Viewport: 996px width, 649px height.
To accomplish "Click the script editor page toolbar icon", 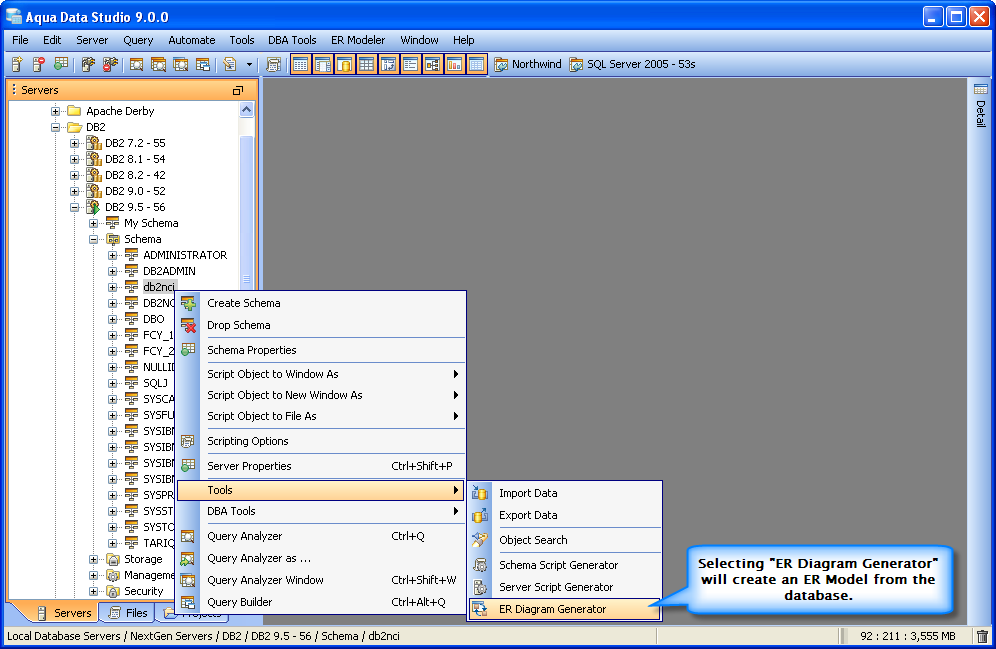I will coord(230,64).
